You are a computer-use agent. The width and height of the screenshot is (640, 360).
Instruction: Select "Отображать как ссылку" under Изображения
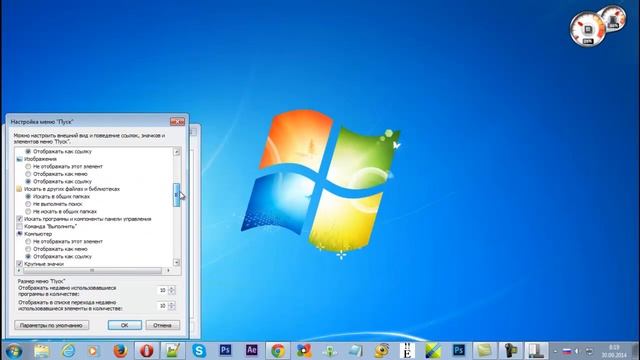click(x=28, y=181)
